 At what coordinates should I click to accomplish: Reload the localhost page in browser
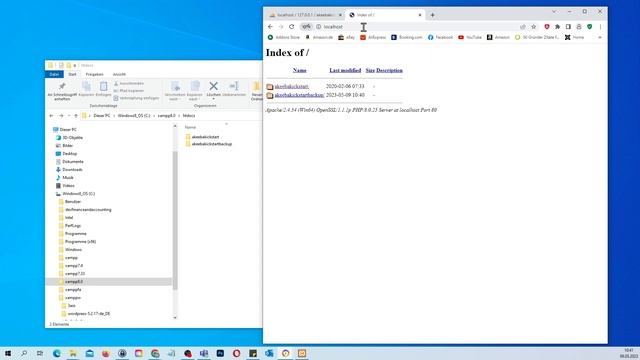pyautogui.click(x=291, y=27)
